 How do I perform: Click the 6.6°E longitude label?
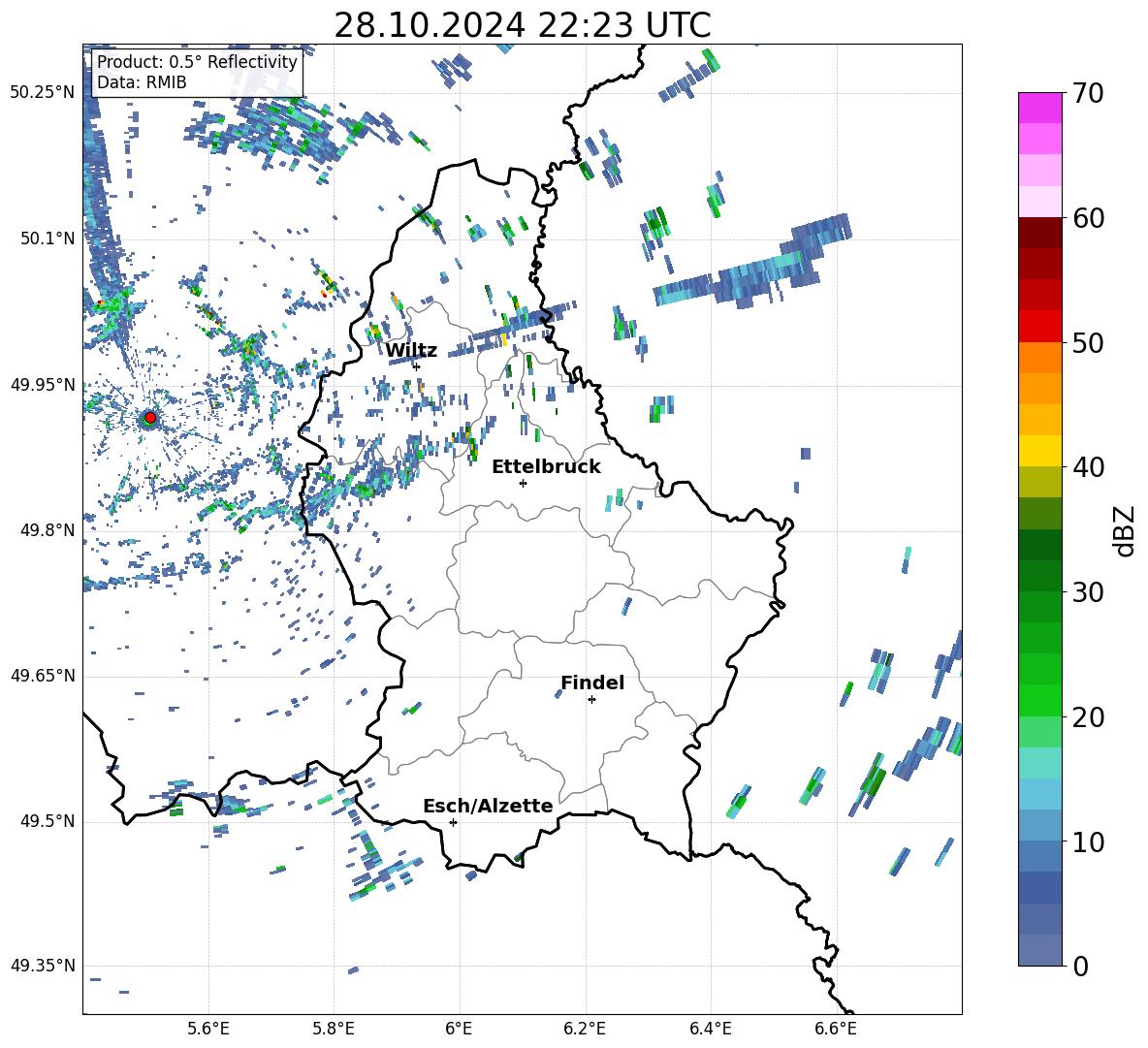[x=836, y=1029]
